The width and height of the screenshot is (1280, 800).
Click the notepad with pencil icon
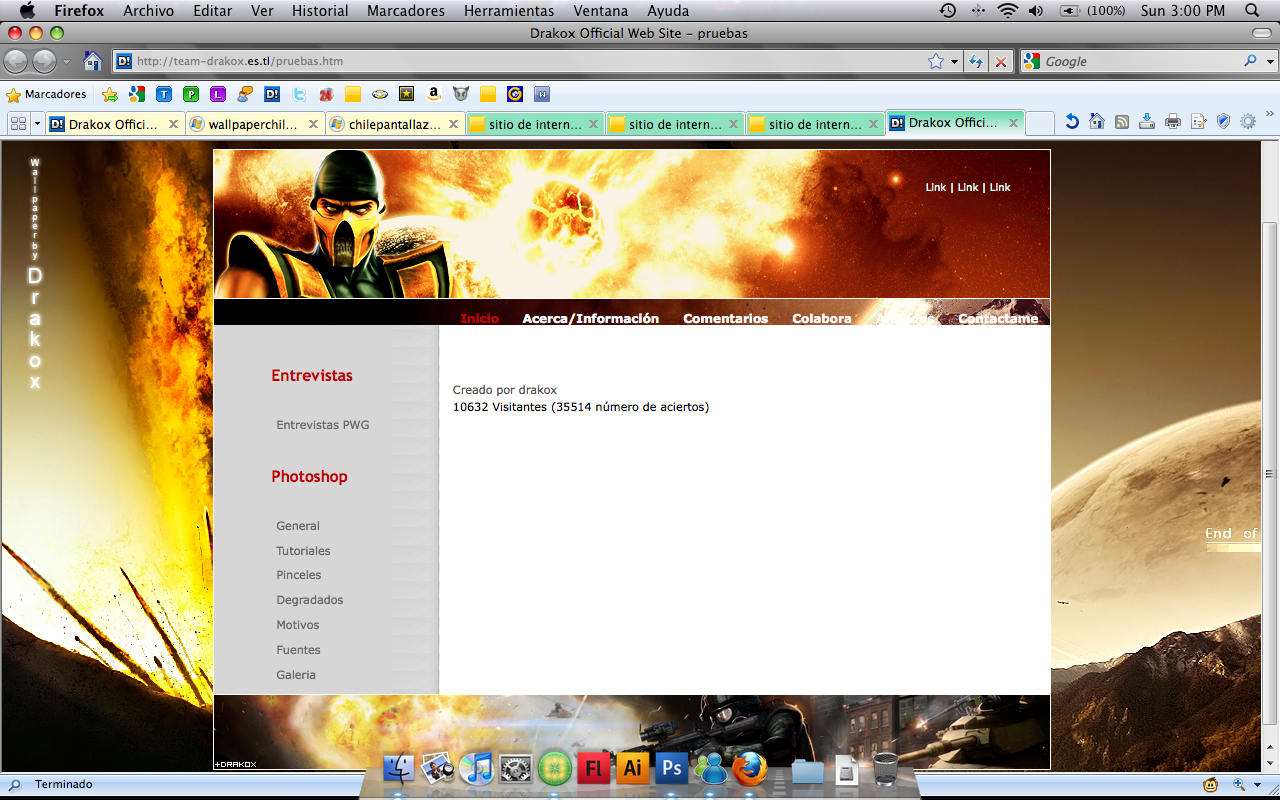click(x=1198, y=122)
